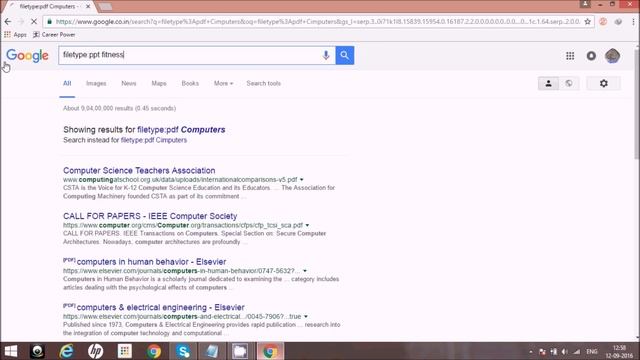Close the filetype:pdf Computers tab
Viewport: 640px width, 360px height.
88,7
